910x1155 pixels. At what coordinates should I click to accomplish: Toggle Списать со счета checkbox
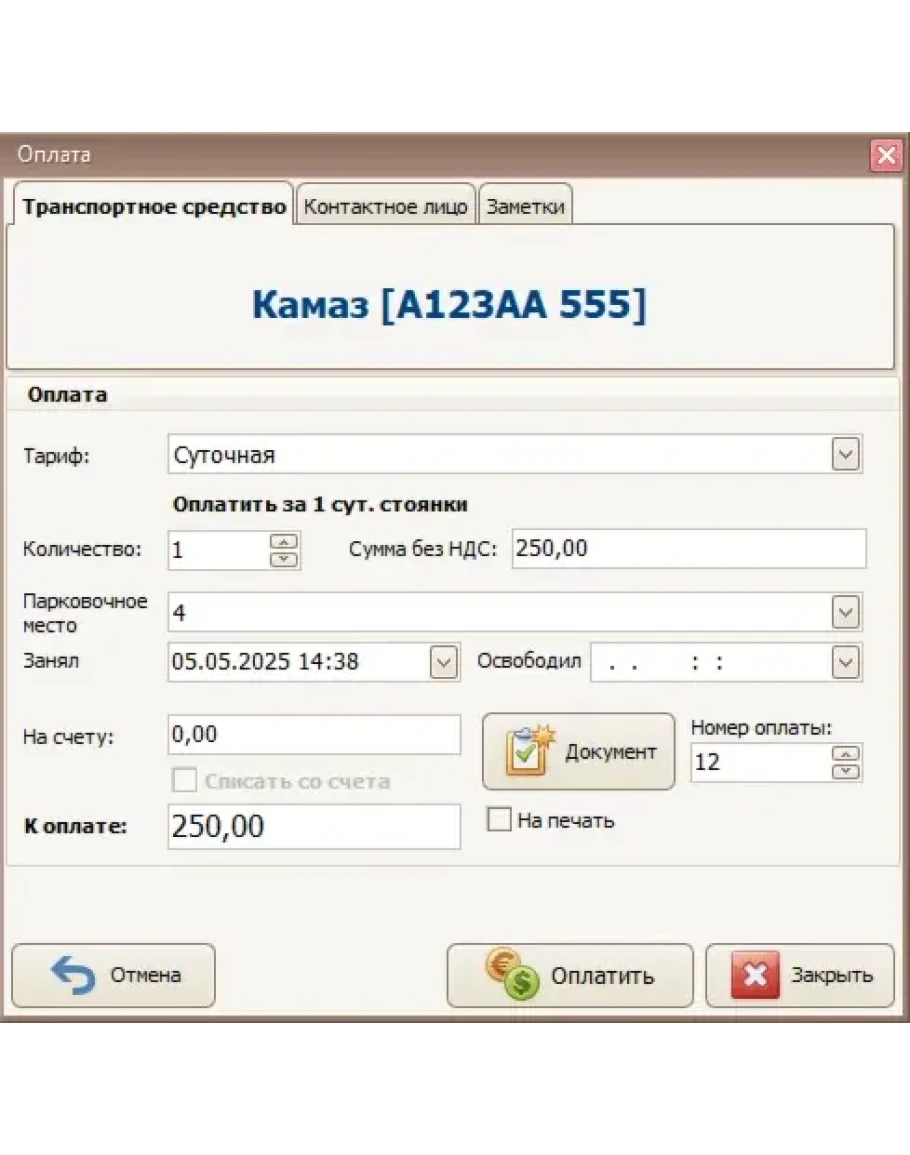[185, 781]
